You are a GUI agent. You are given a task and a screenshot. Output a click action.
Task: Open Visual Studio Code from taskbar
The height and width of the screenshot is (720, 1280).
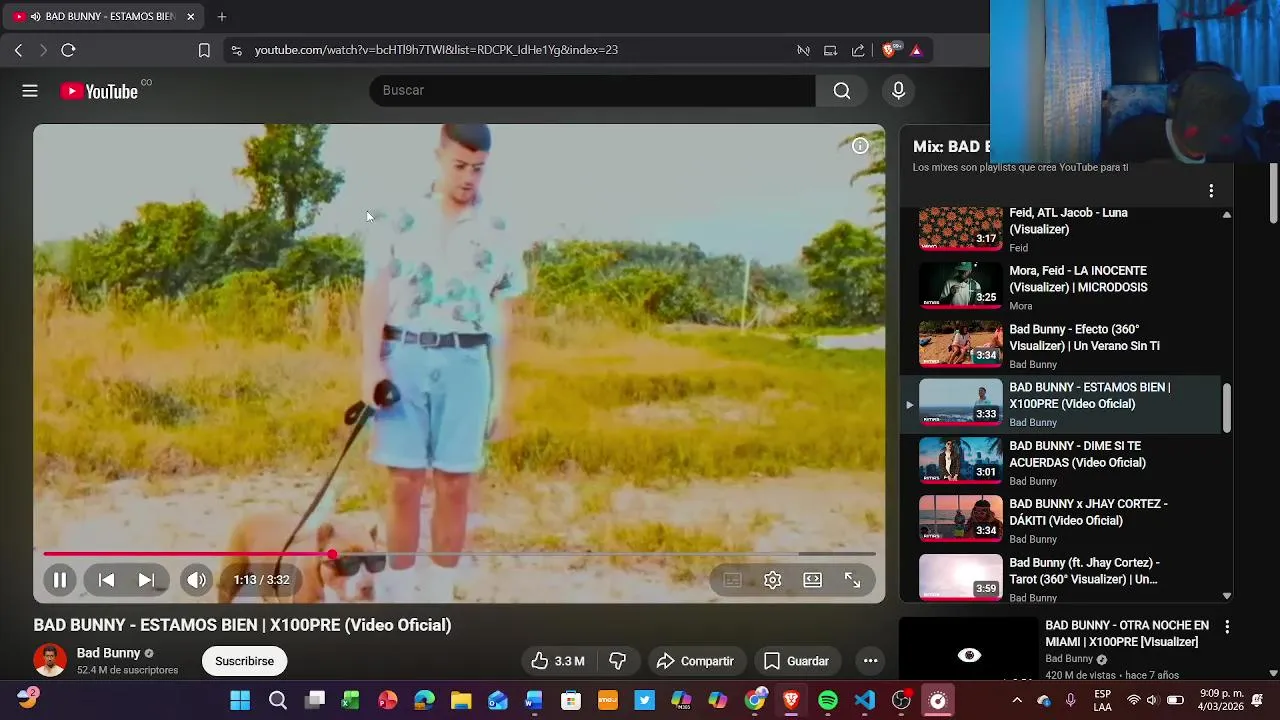pos(865,701)
